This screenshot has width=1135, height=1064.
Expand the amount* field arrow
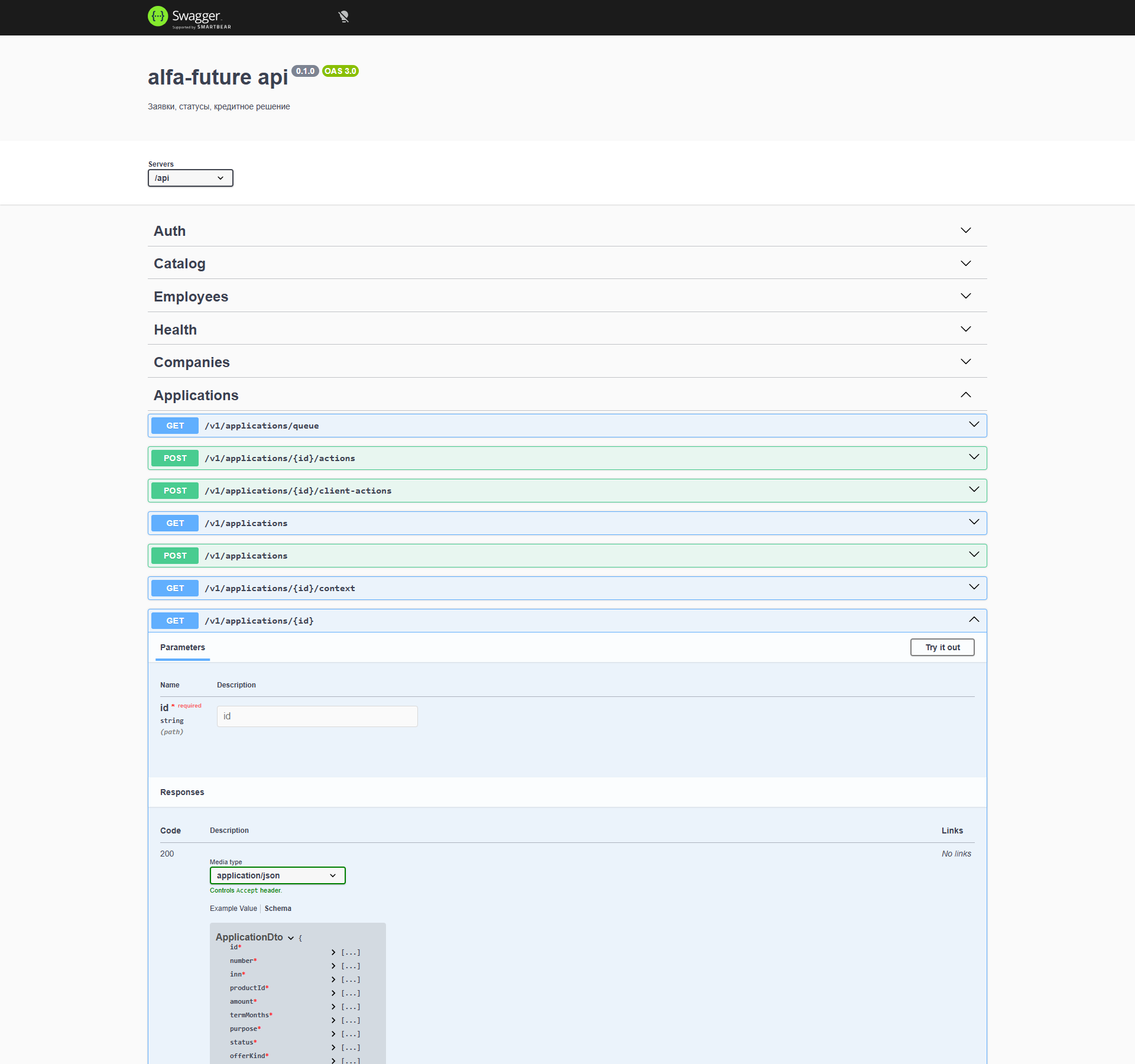tap(333, 1007)
